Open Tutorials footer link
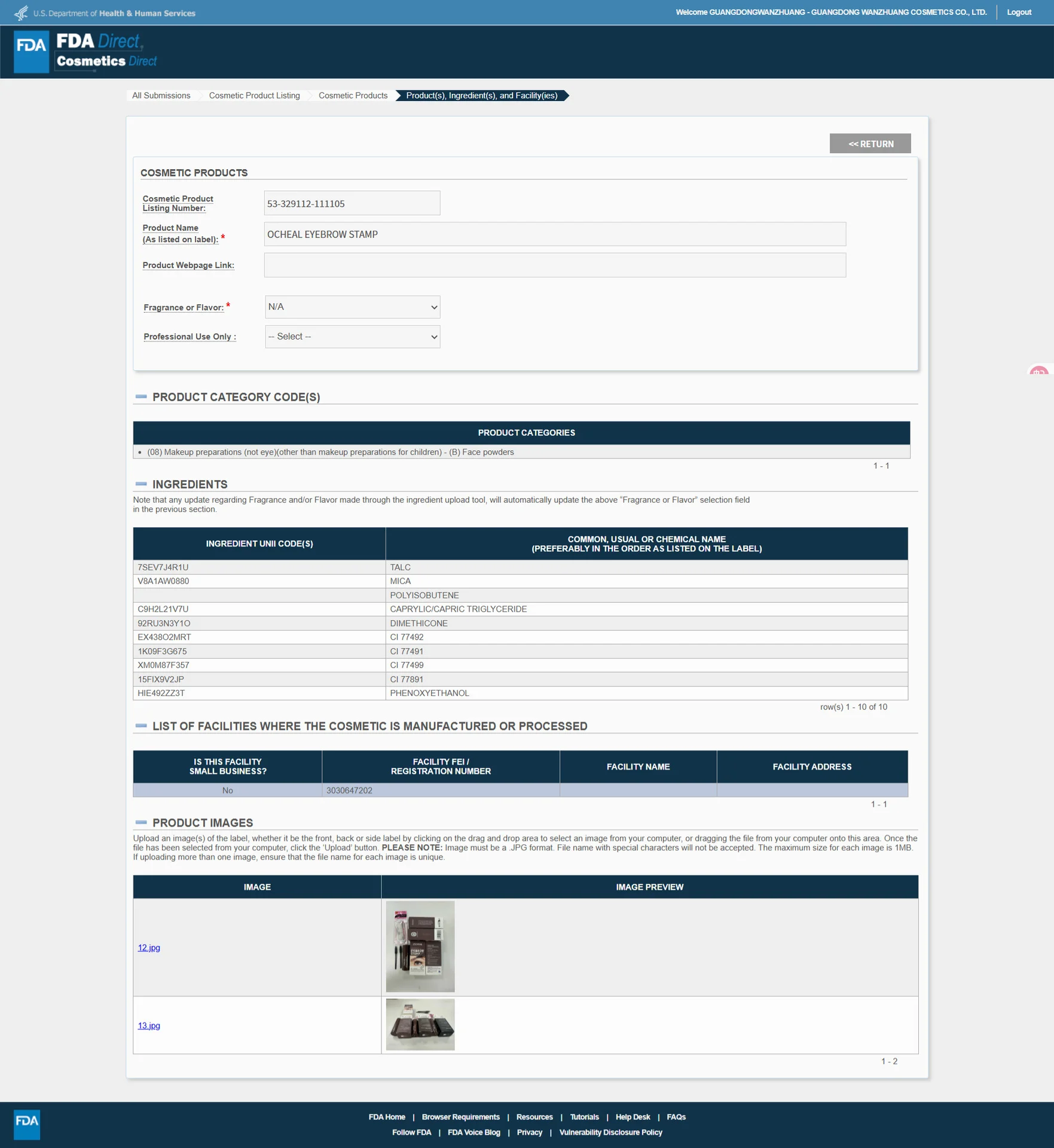Viewport: 1054px width, 1148px height. (x=584, y=1117)
